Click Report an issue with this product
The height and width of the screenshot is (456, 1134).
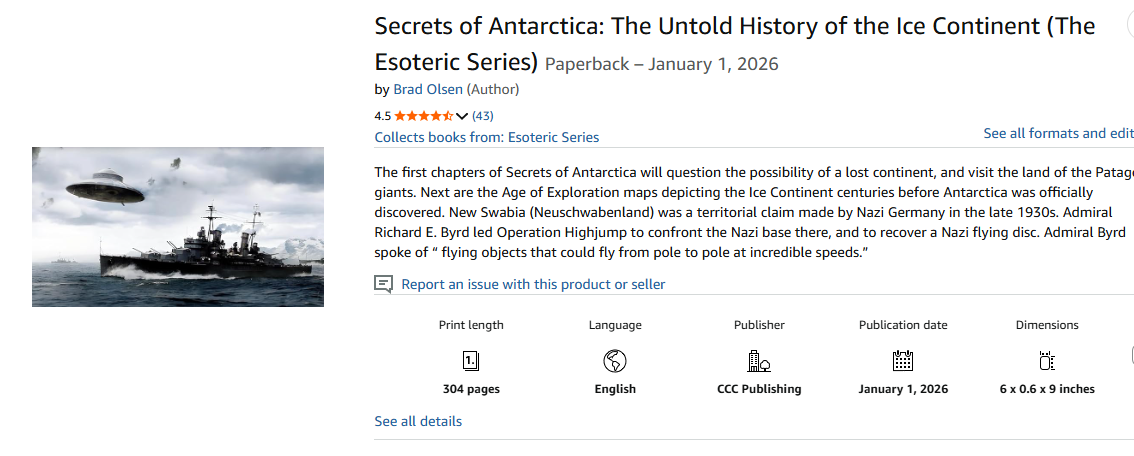(533, 285)
